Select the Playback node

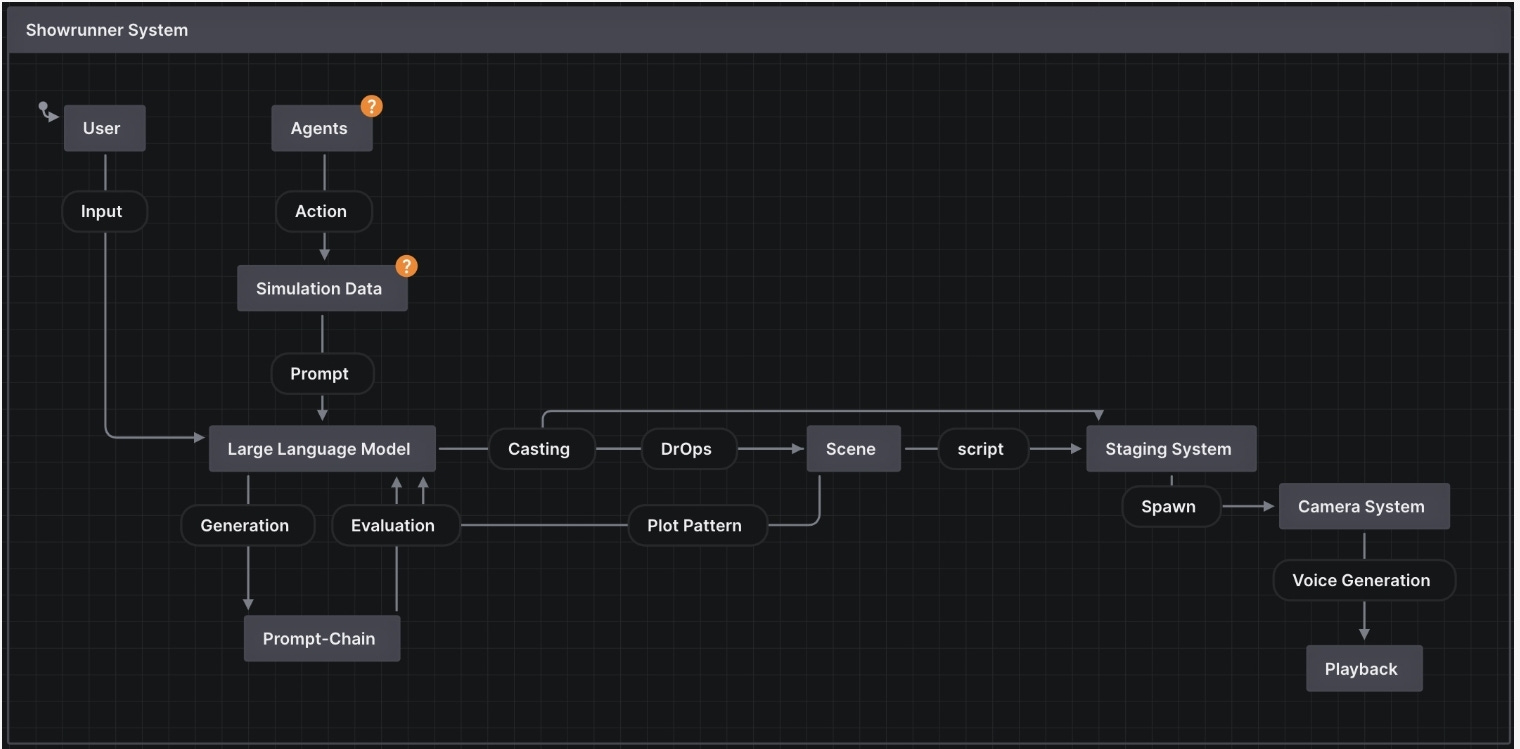click(x=1363, y=669)
